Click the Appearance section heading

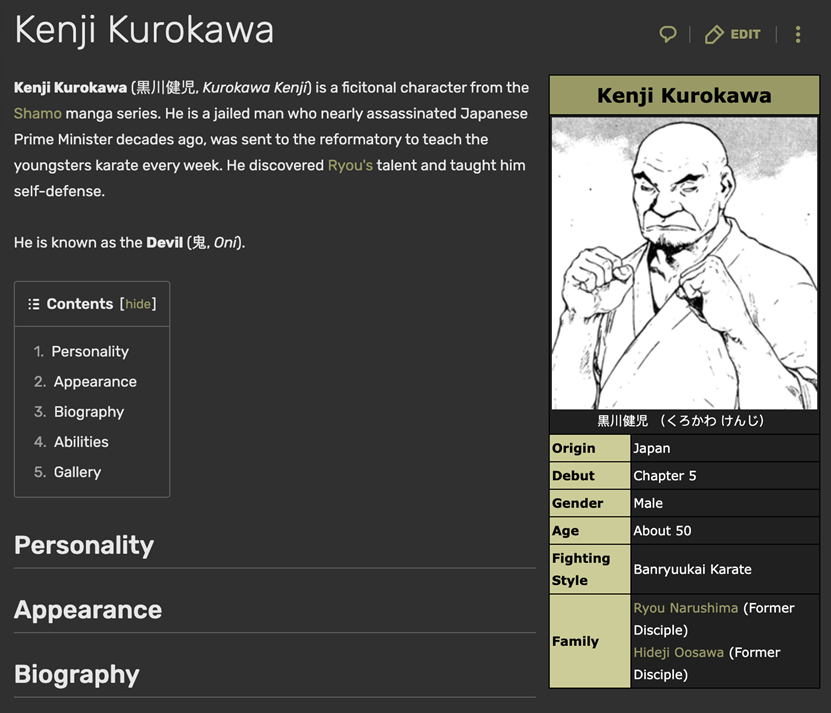click(x=88, y=610)
